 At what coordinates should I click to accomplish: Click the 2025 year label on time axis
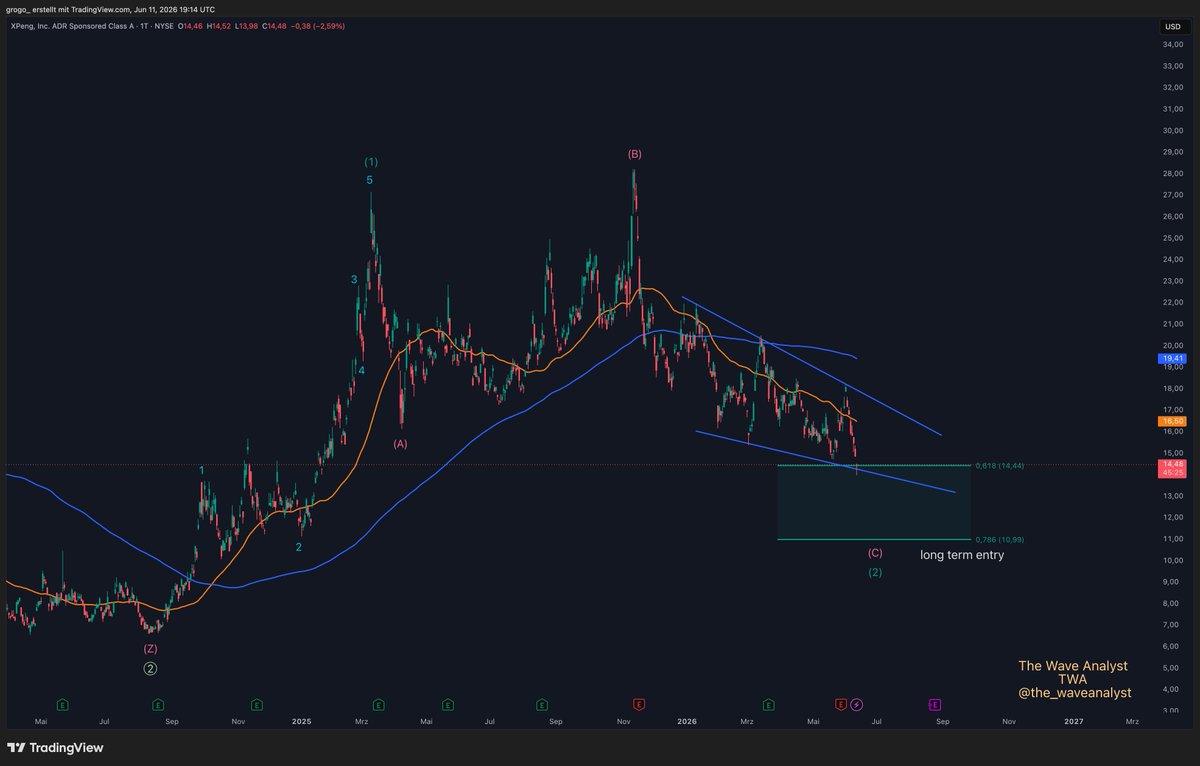302,721
